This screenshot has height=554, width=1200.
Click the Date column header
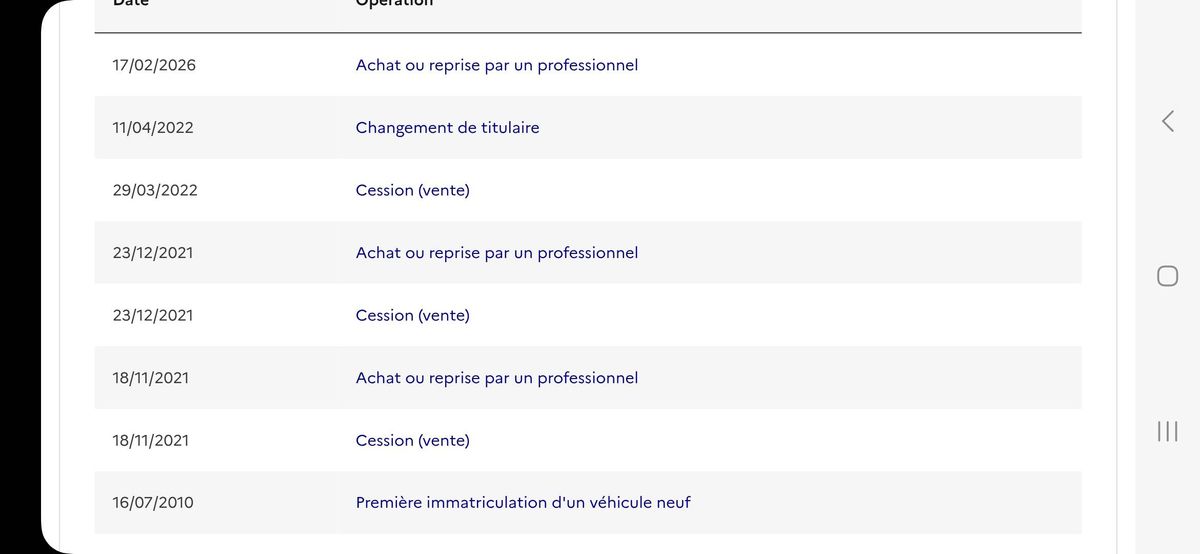coord(131,3)
